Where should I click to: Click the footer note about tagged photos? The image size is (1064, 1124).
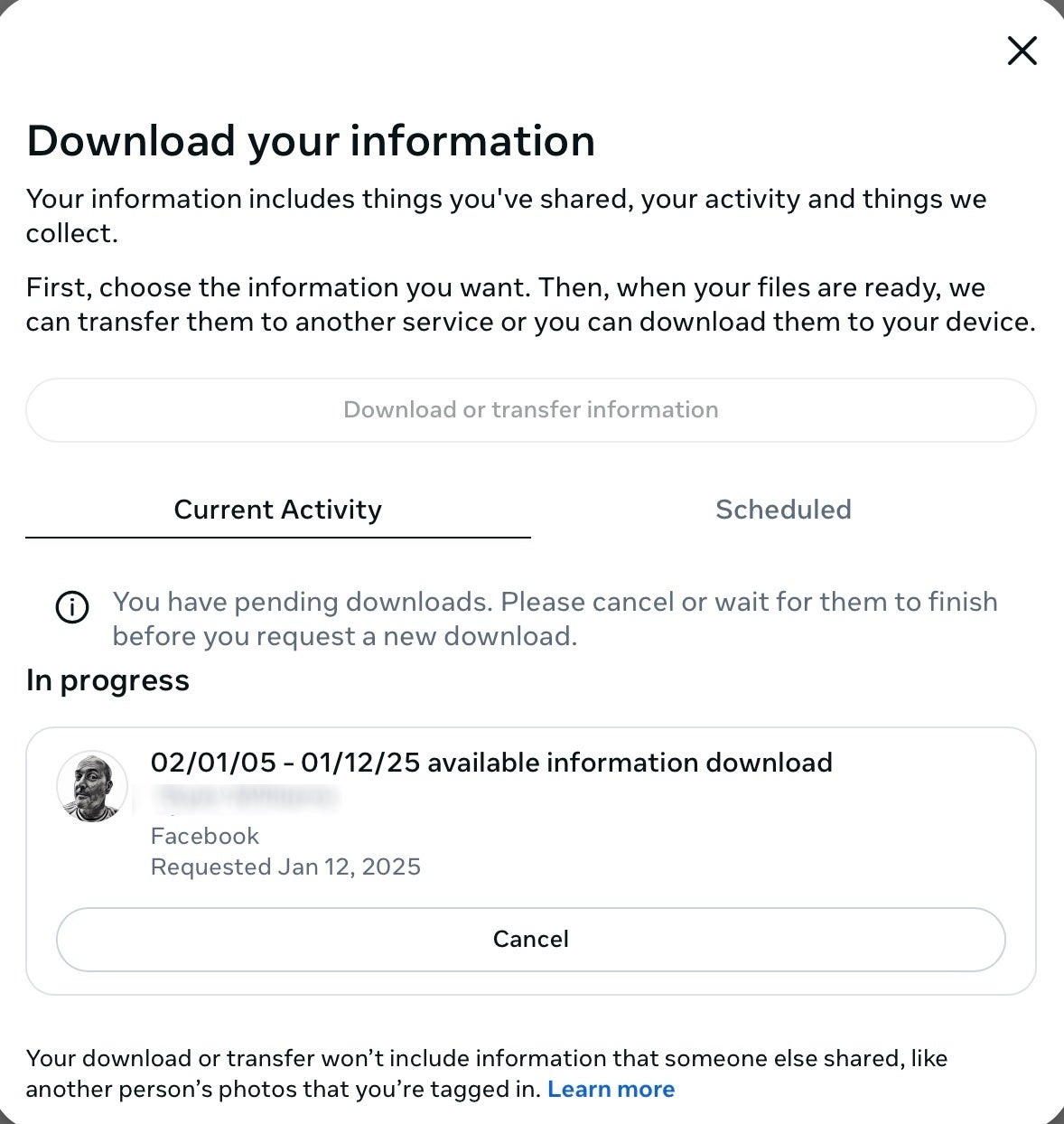(488, 1073)
